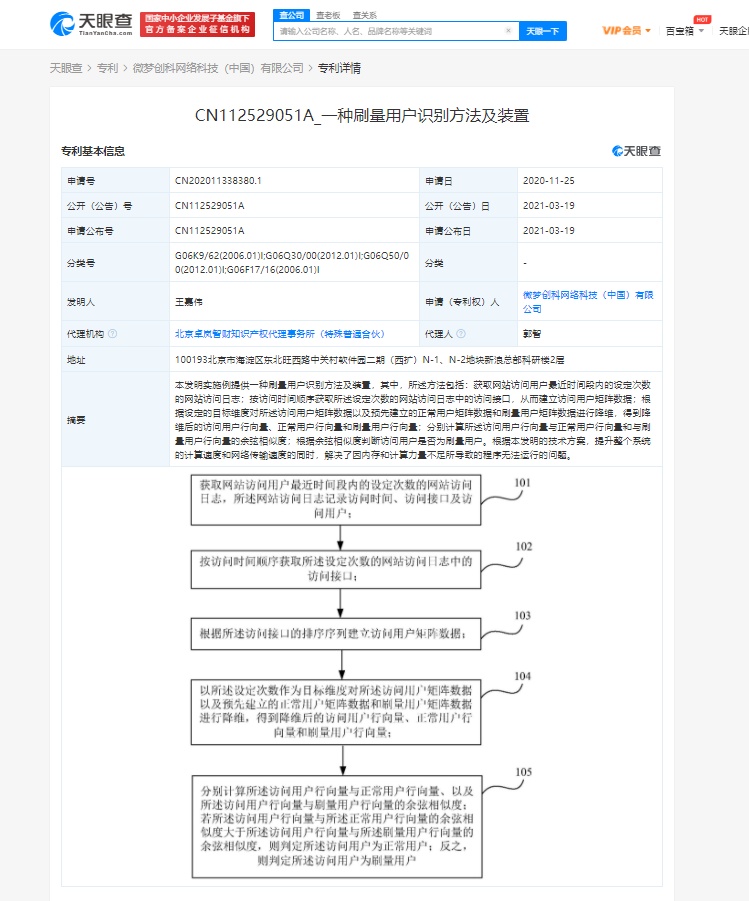This screenshot has width=749, height=901.
Task: Click application date 2020-11-25
Action: point(548,180)
